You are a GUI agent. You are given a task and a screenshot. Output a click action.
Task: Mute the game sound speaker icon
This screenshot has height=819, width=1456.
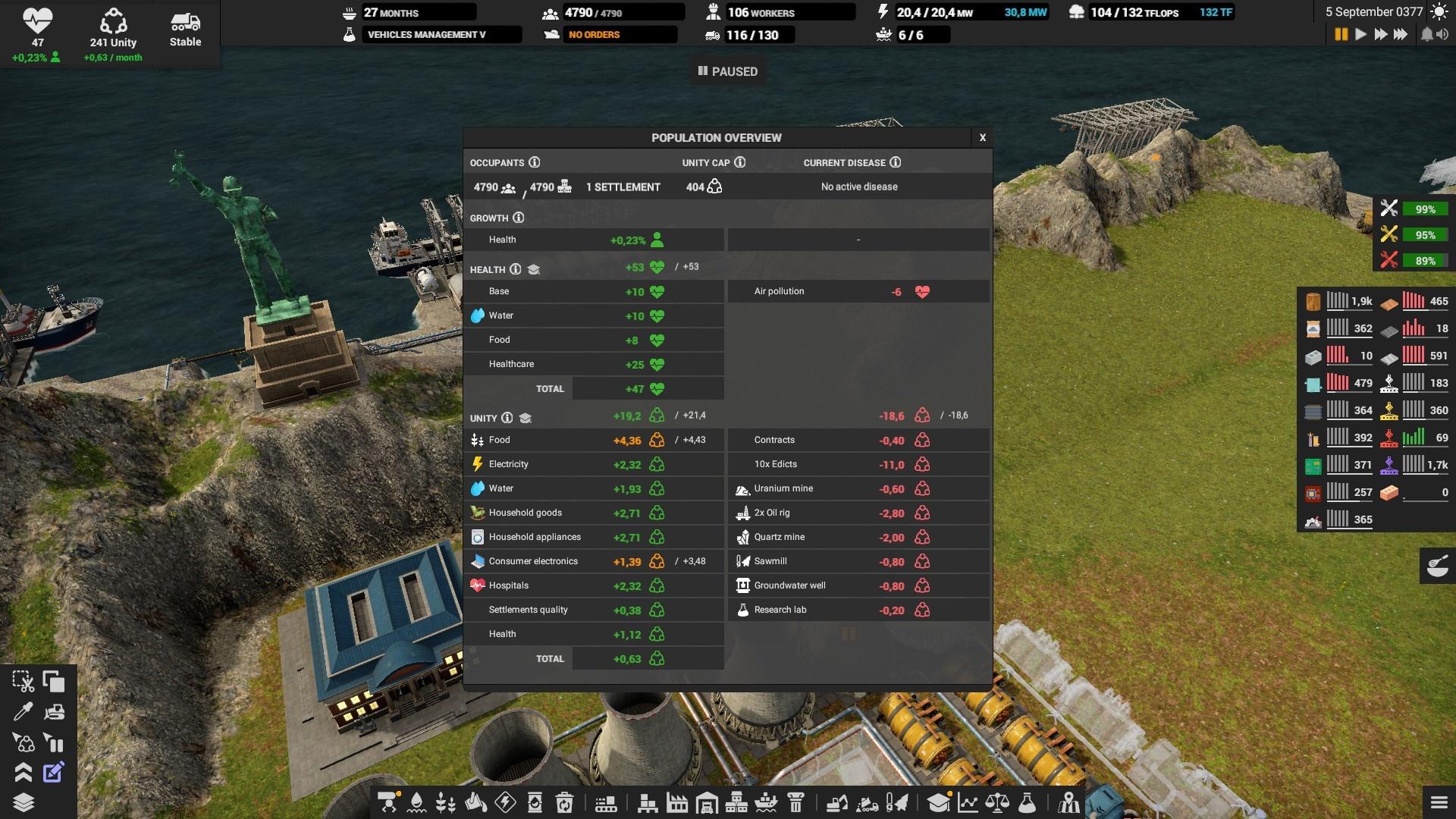click(1442, 34)
